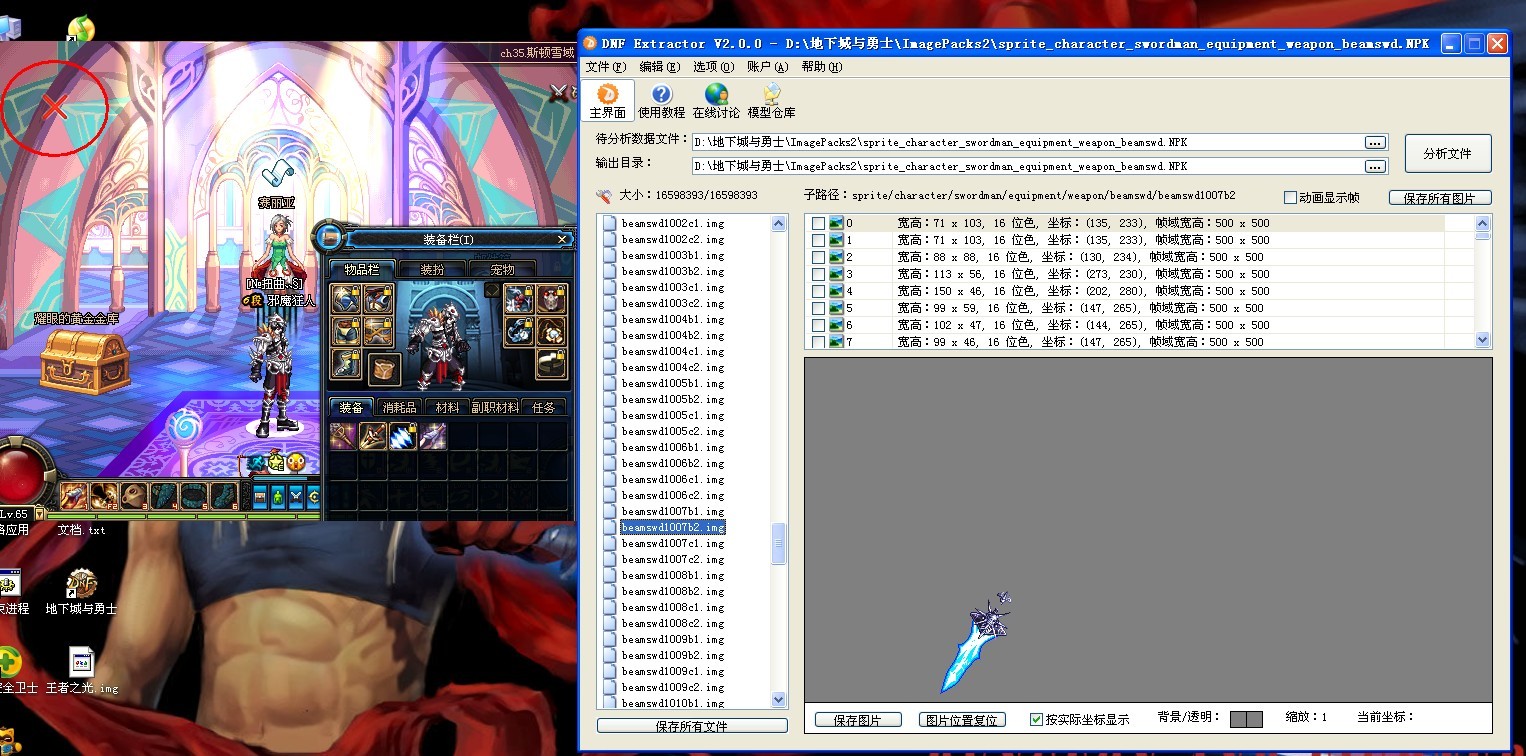This screenshot has width=1526, height=756.
Task: Enable the 动画显示帧 animation display checkbox
Action: point(1291,198)
